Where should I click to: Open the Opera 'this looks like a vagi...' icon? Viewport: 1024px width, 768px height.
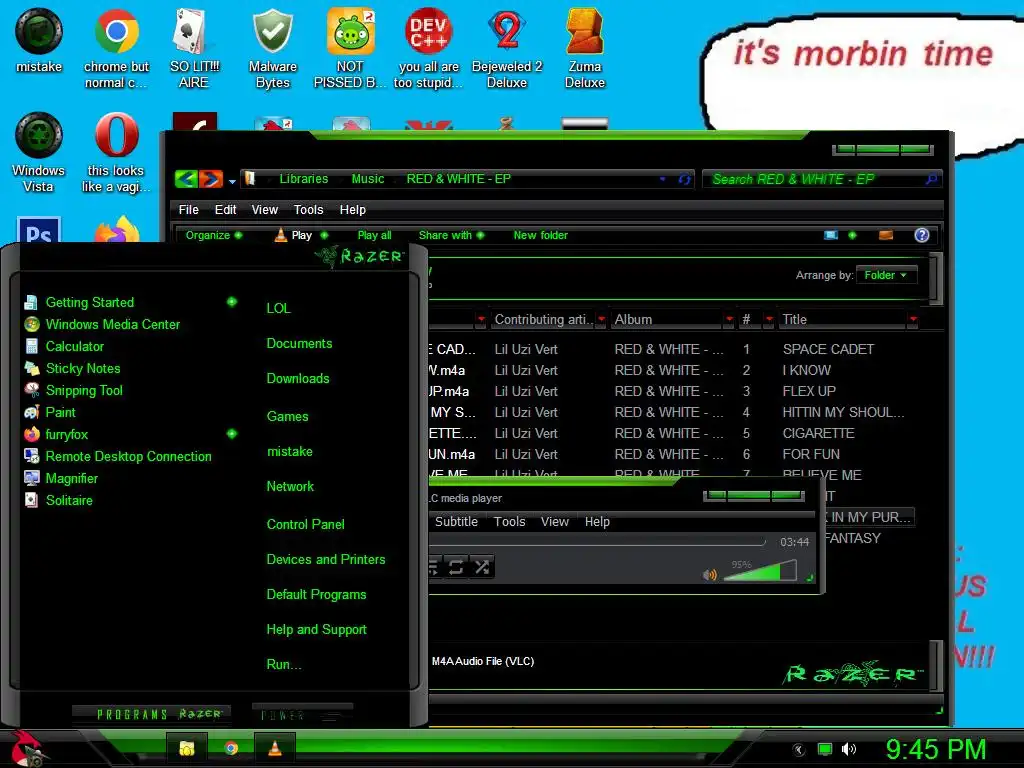tap(116, 153)
